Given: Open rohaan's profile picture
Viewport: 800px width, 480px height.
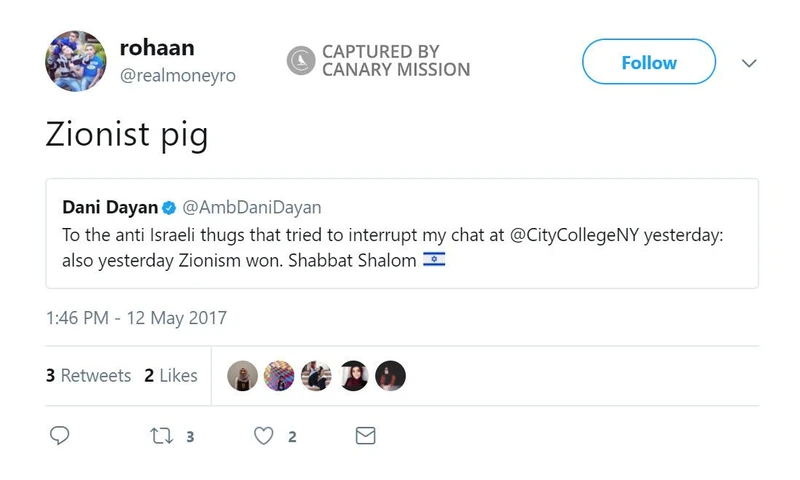Looking at the screenshot, I should (x=76, y=60).
